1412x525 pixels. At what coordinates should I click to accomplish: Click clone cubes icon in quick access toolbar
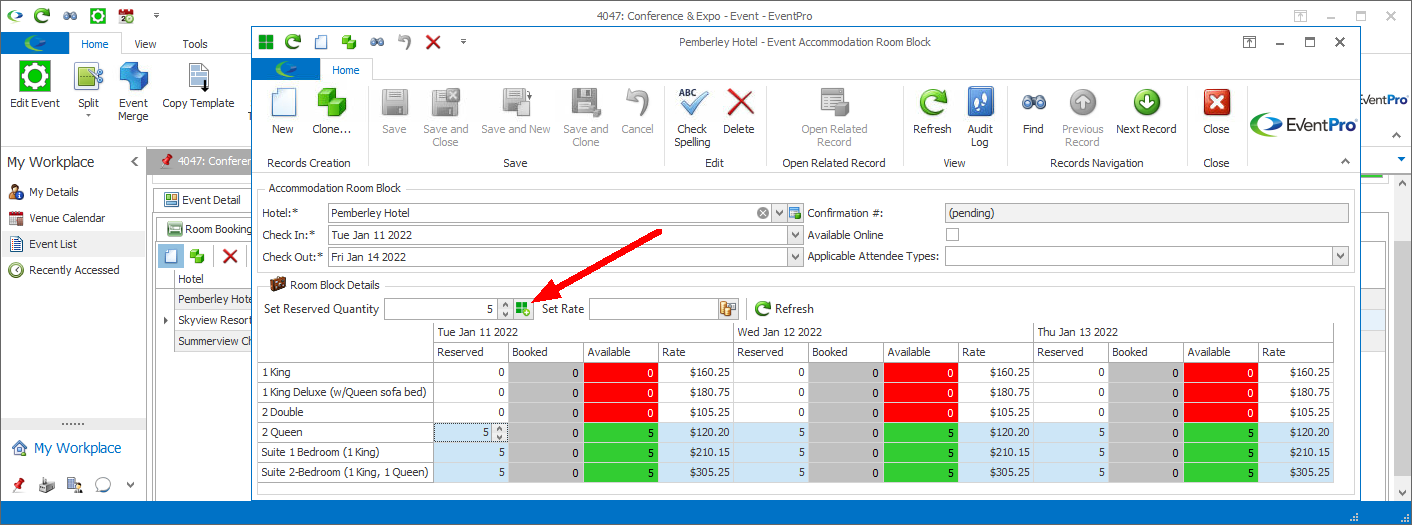click(x=349, y=42)
